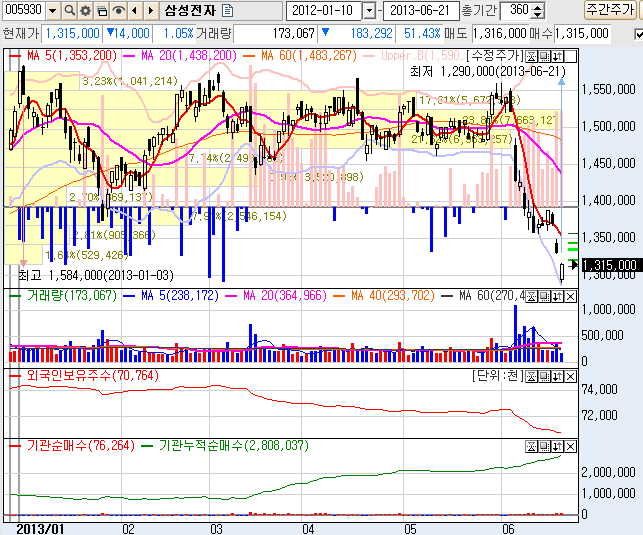Click the up-down arrows icon in the 외국인보유주수 panel
Screen dimensions: 643x535
[558, 376]
